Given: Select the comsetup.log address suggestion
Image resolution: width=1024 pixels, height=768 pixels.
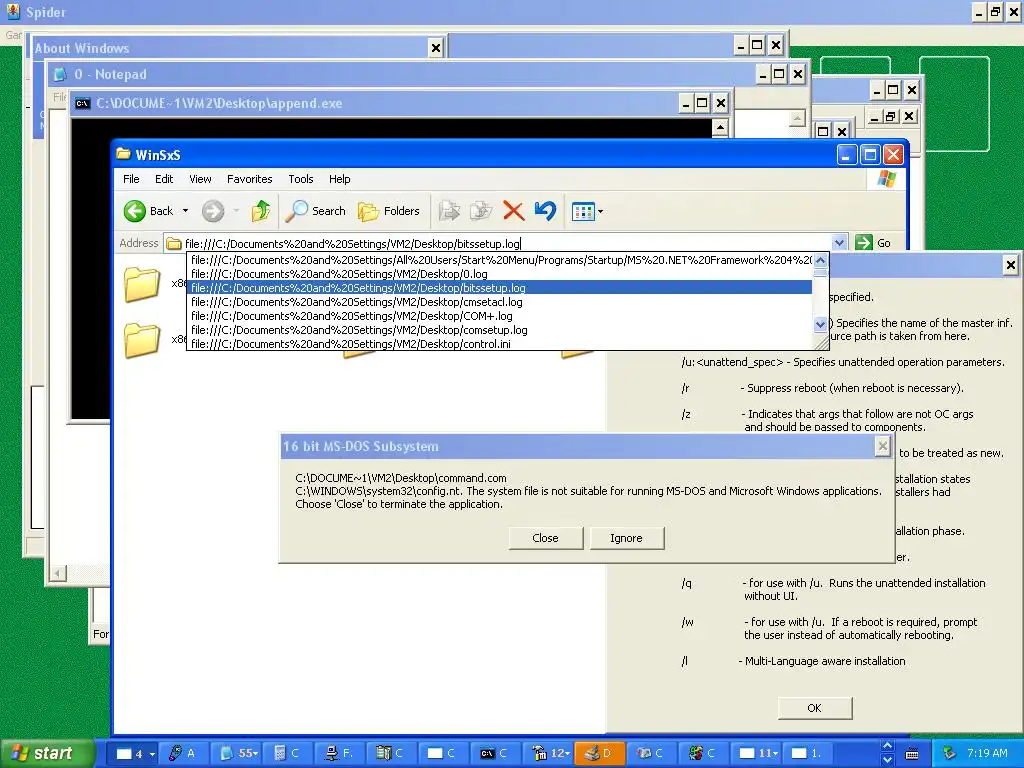Looking at the screenshot, I should tap(500, 330).
